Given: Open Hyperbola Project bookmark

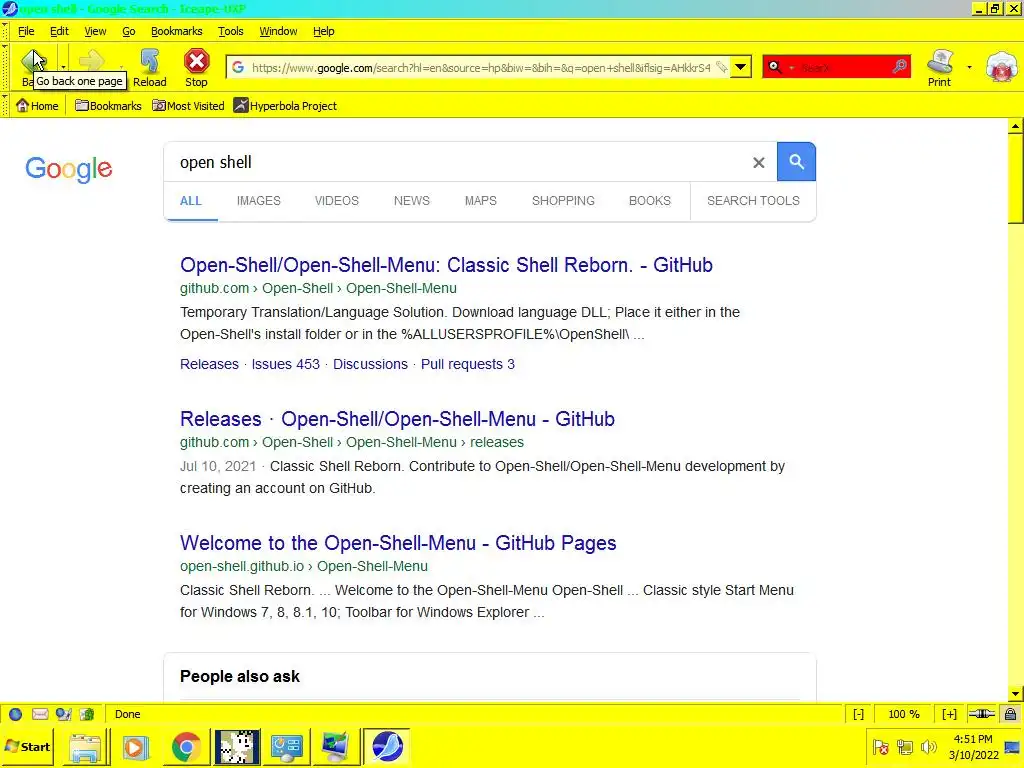Looking at the screenshot, I should pyautogui.click(x=285, y=105).
